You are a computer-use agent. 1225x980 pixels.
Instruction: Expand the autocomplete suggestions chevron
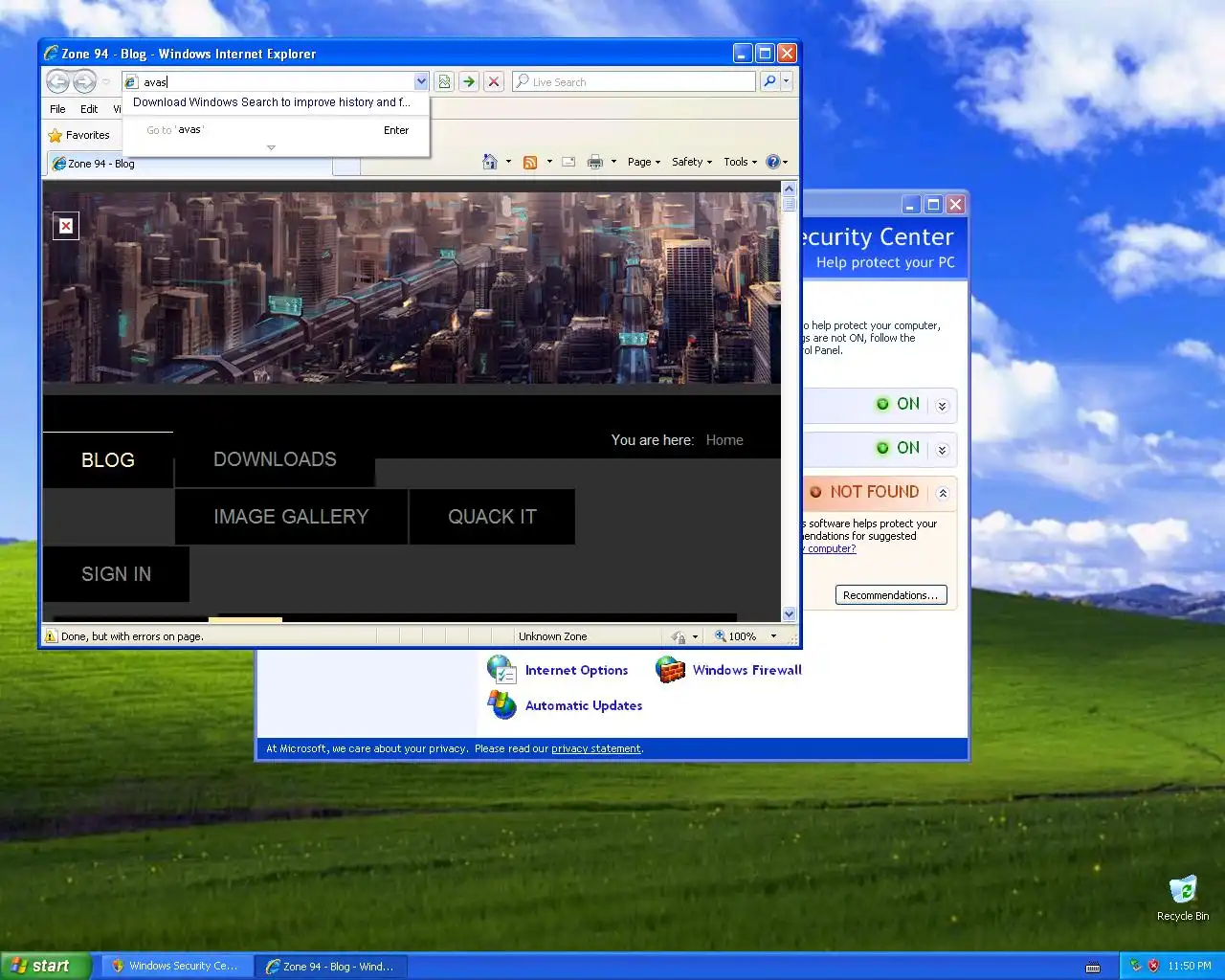pyautogui.click(x=271, y=147)
